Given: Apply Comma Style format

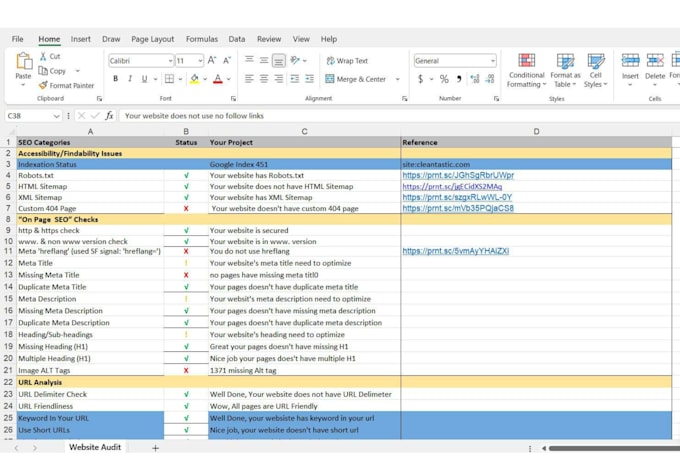Looking at the screenshot, I should tap(459, 79).
